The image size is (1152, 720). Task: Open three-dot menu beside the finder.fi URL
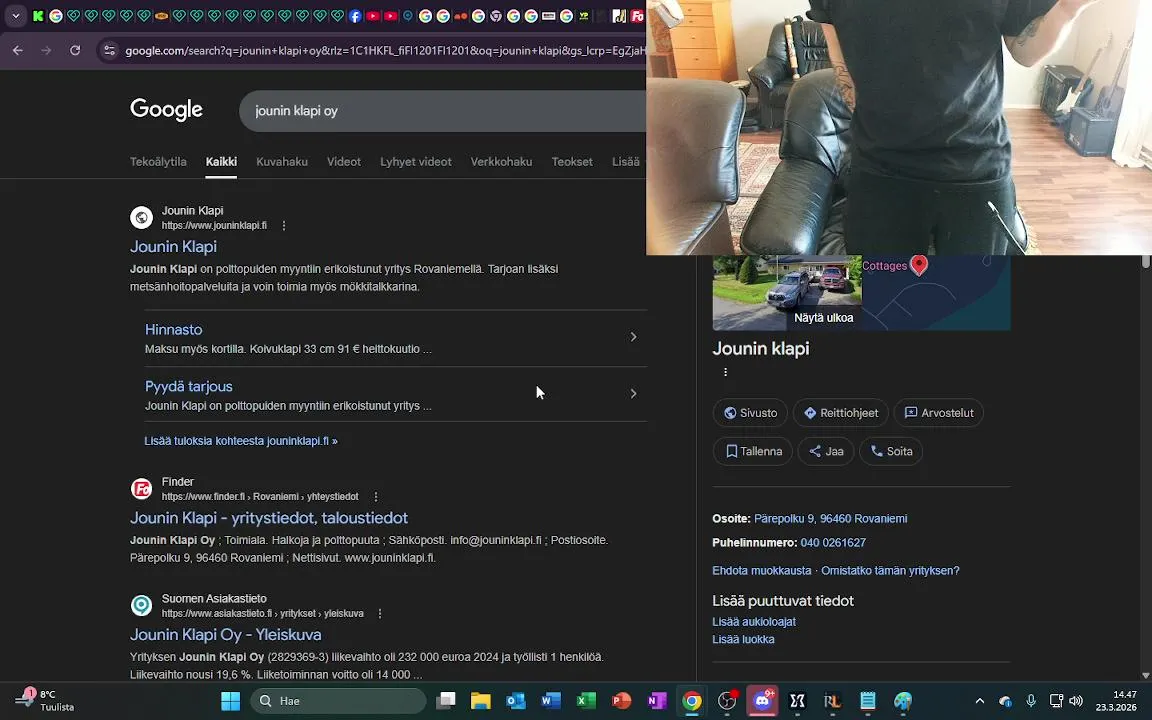(x=375, y=497)
